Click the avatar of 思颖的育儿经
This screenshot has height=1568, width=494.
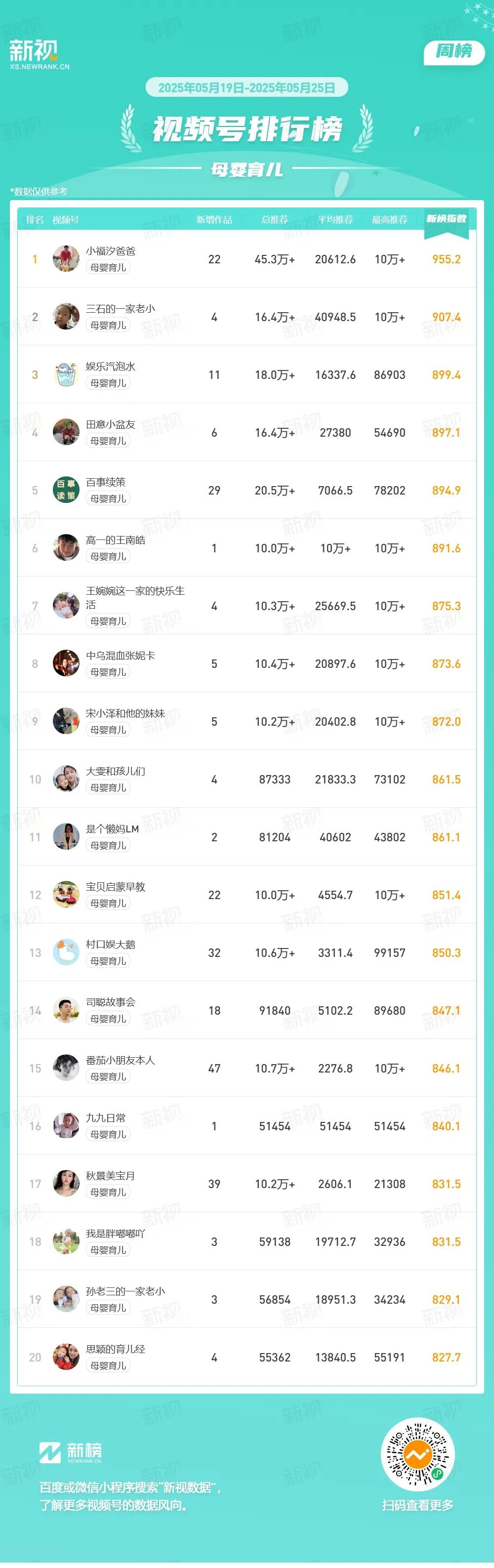pos(66,1358)
